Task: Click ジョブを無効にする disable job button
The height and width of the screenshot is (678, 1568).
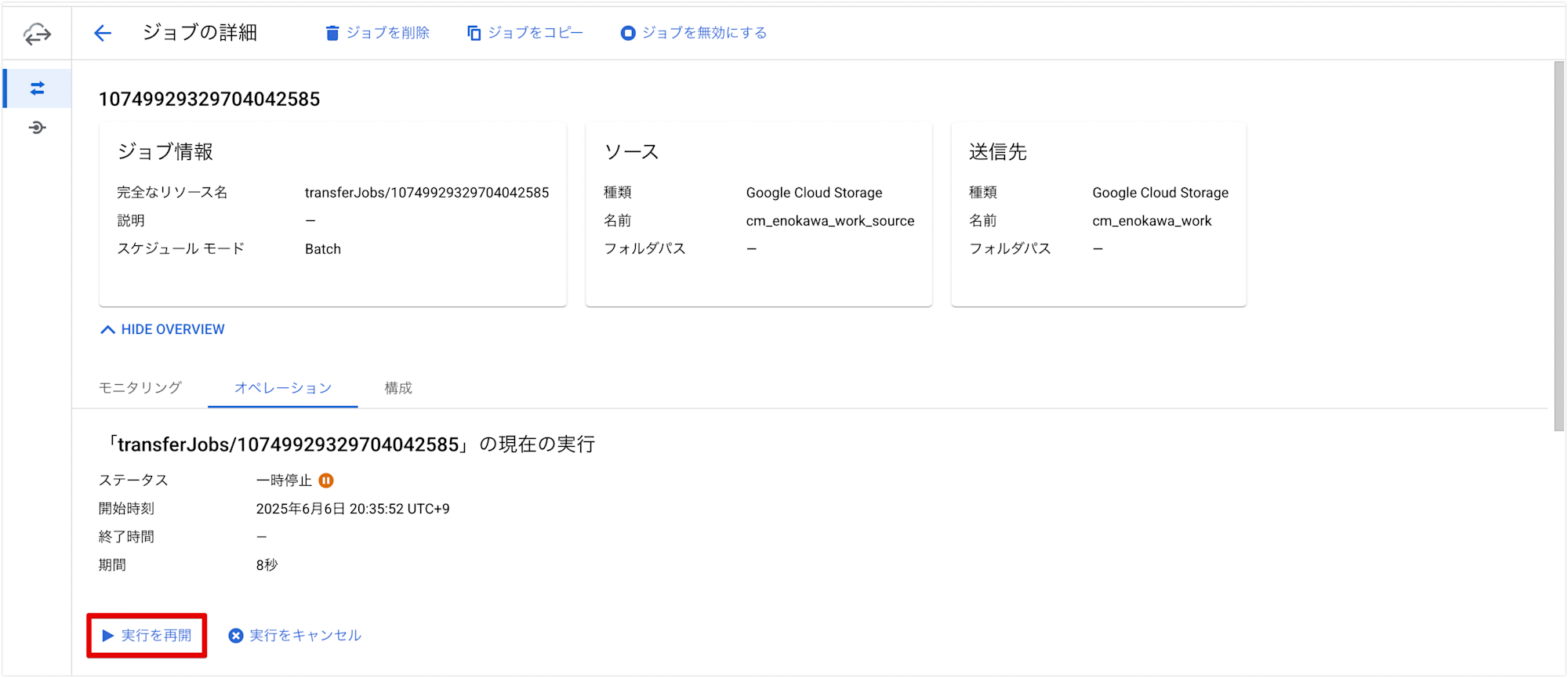Action: pos(693,33)
